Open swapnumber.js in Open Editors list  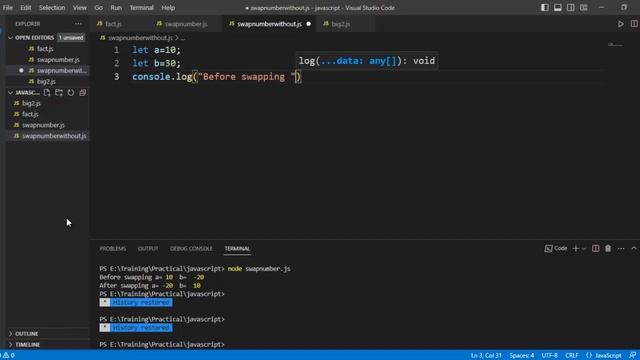pos(58,60)
